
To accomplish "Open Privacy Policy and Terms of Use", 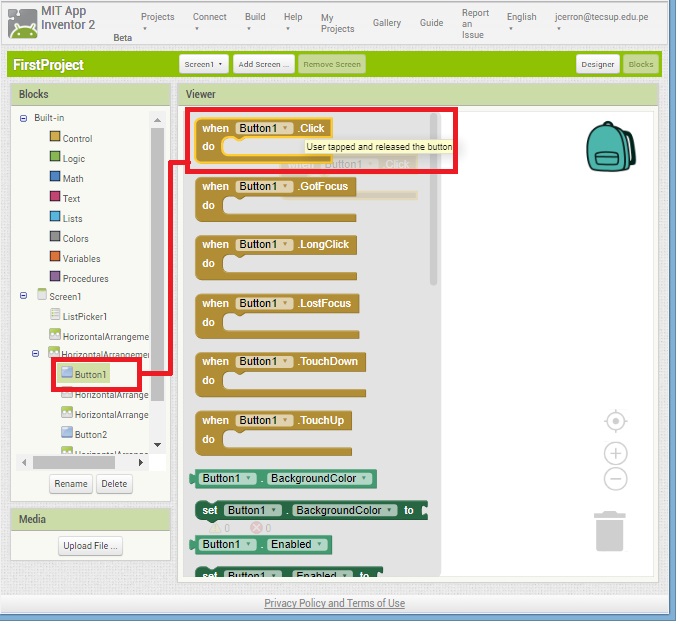I will point(334,603).
